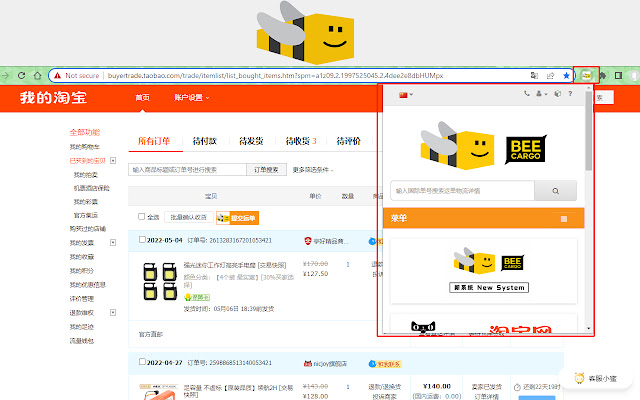Screen dimensions: 640x400
Task: Tick the select-all orders checkbox
Action: pos(141,217)
